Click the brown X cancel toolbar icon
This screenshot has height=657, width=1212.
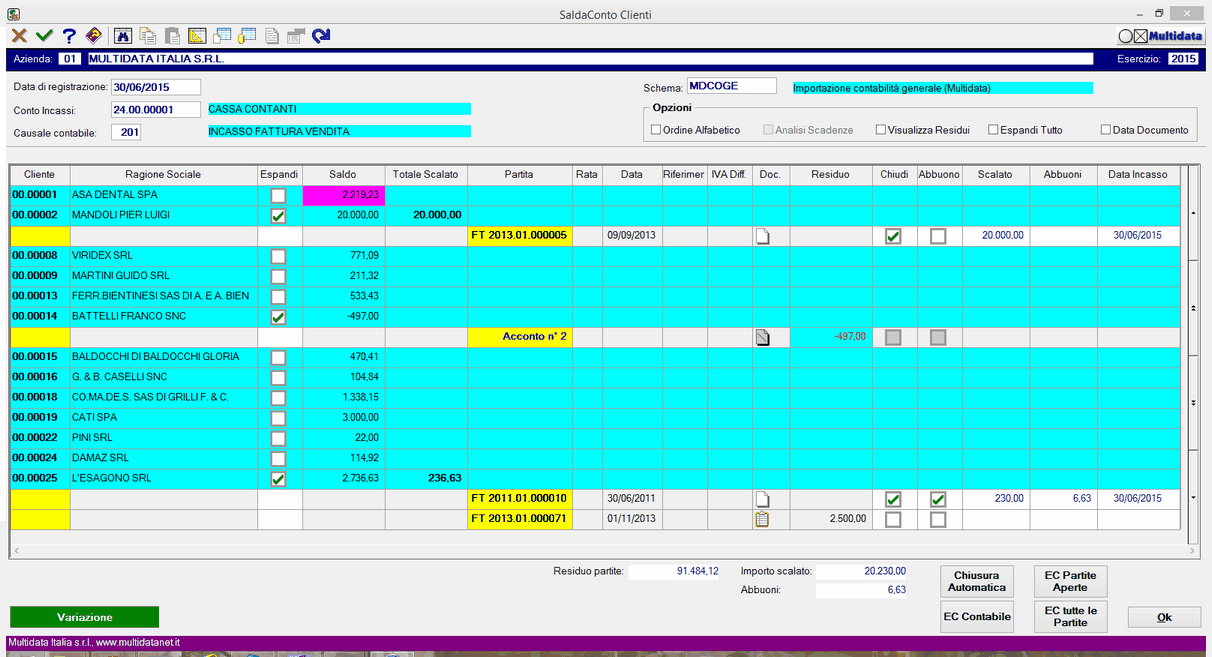(x=19, y=36)
